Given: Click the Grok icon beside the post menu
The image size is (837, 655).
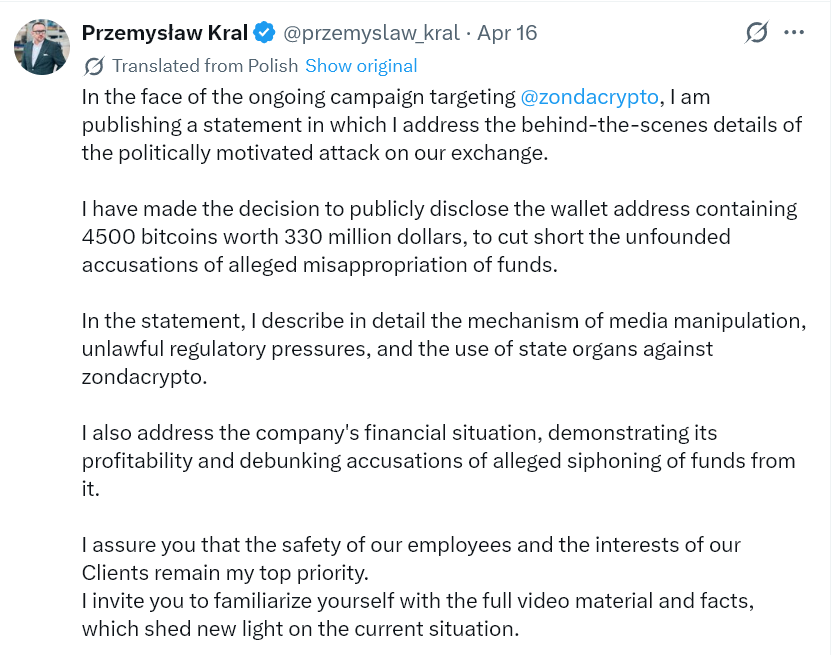Looking at the screenshot, I should tap(757, 33).
